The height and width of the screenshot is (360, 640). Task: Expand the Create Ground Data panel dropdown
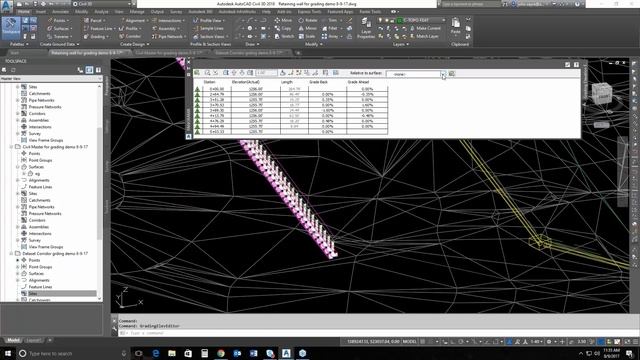tap(60, 44)
